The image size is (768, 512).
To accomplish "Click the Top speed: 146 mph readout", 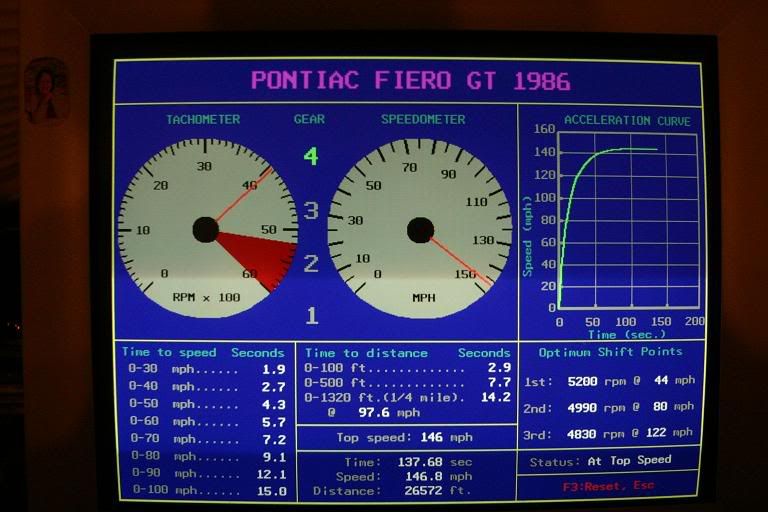I will pos(407,437).
